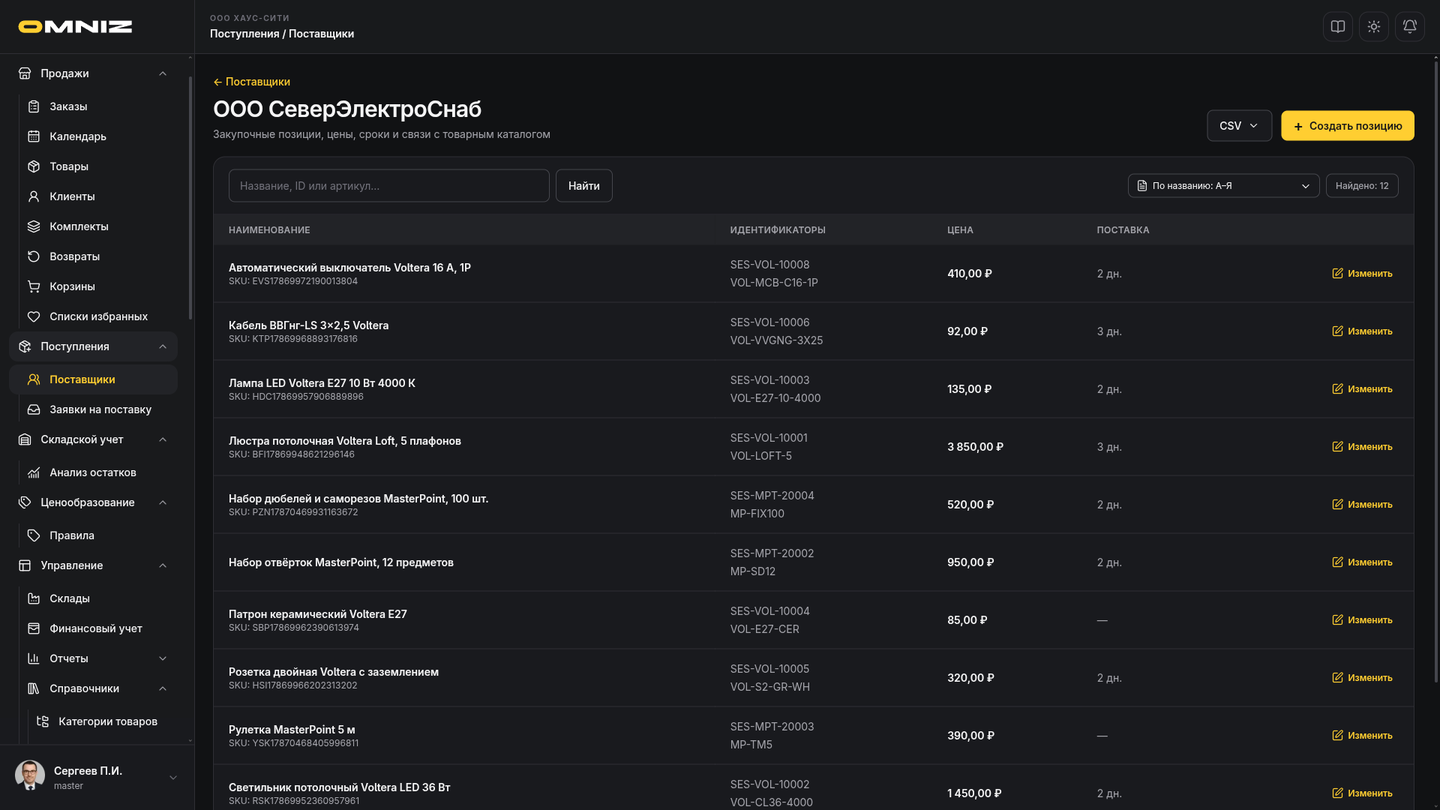1440x810 pixels.
Task: Click the Финансовый учет icon
Action: click(34, 628)
